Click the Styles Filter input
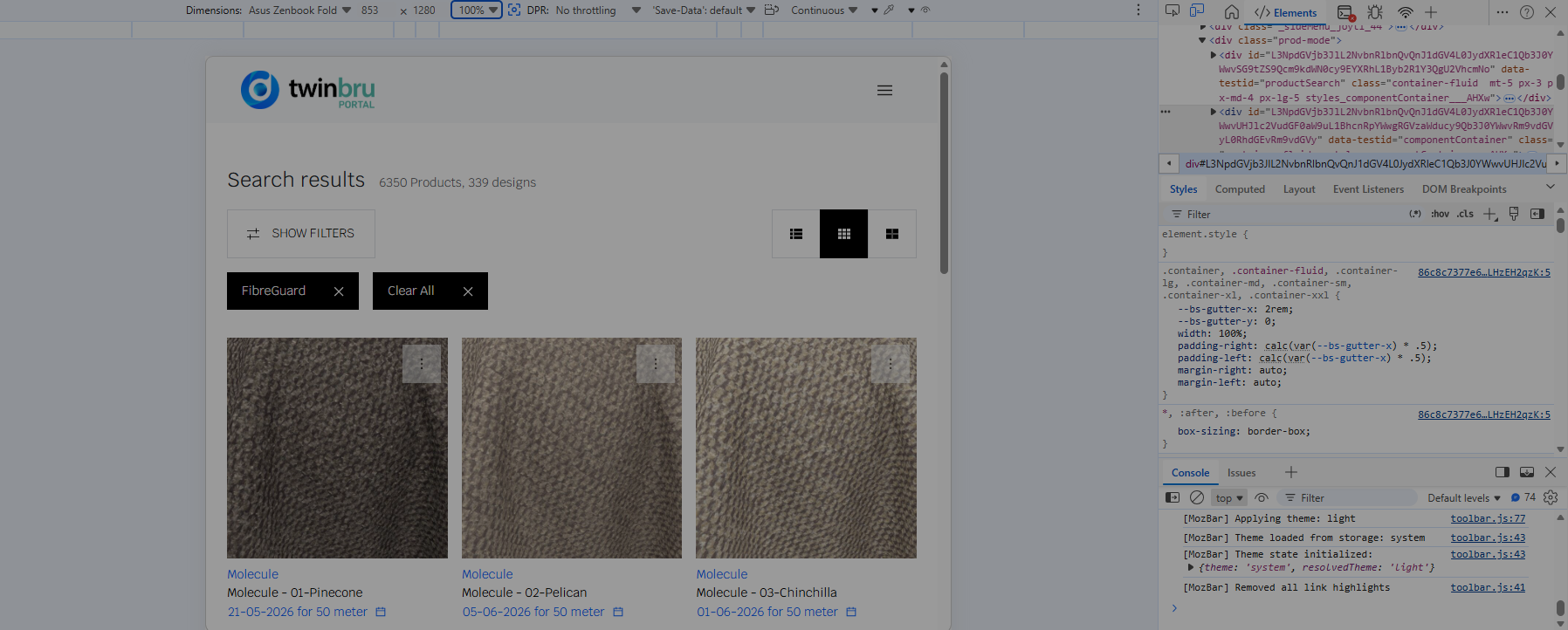This screenshot has width=1568, height=630. (x=1283, y=214)
